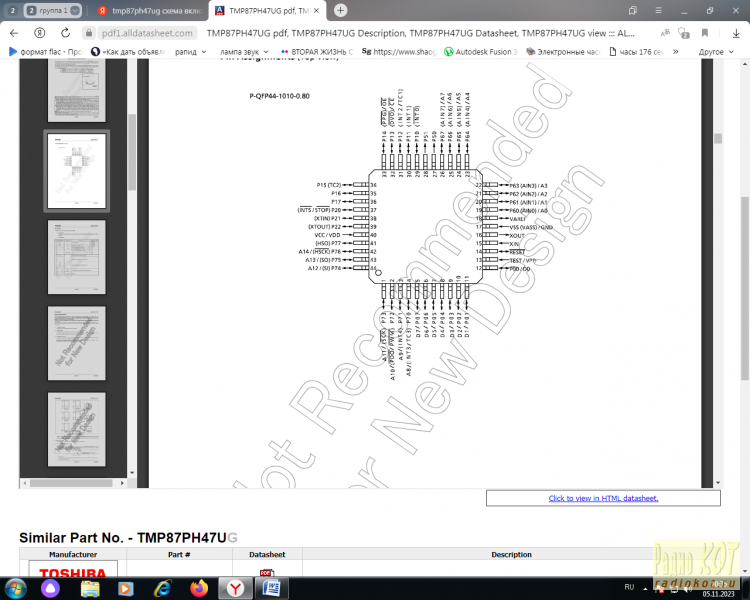Click thumbnail panel horizontal scroll left arrow
The image size is (750, 600).
(x=25, y=483)
